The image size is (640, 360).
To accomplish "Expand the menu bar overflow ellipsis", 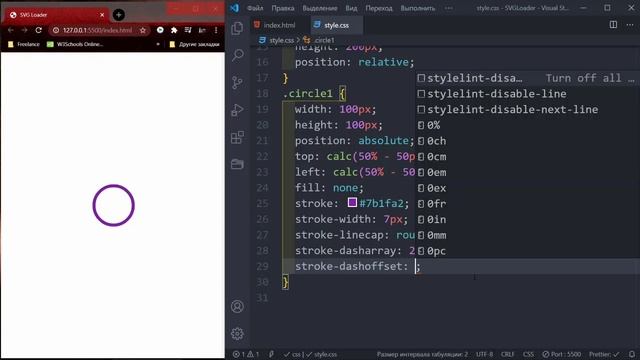I will click(449, 8).
